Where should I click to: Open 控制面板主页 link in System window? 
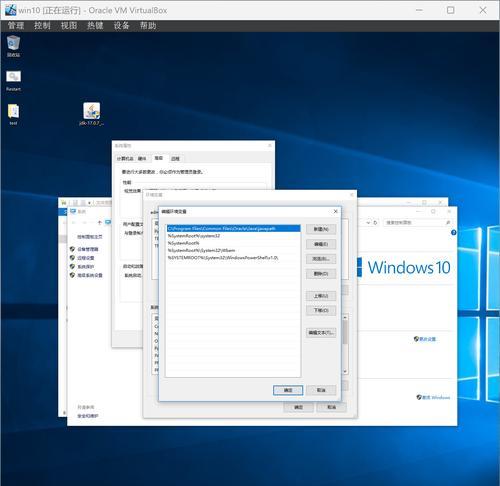click(x=90, y=237)
